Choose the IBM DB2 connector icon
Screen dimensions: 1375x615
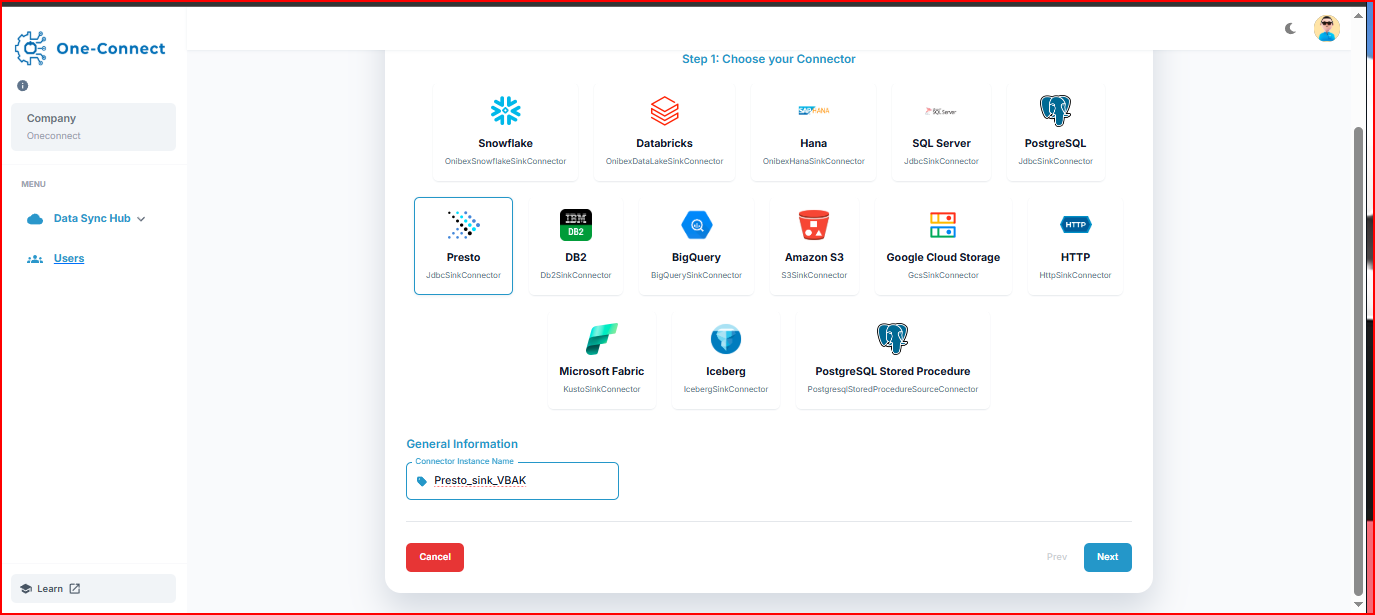[x=576, y=224]
